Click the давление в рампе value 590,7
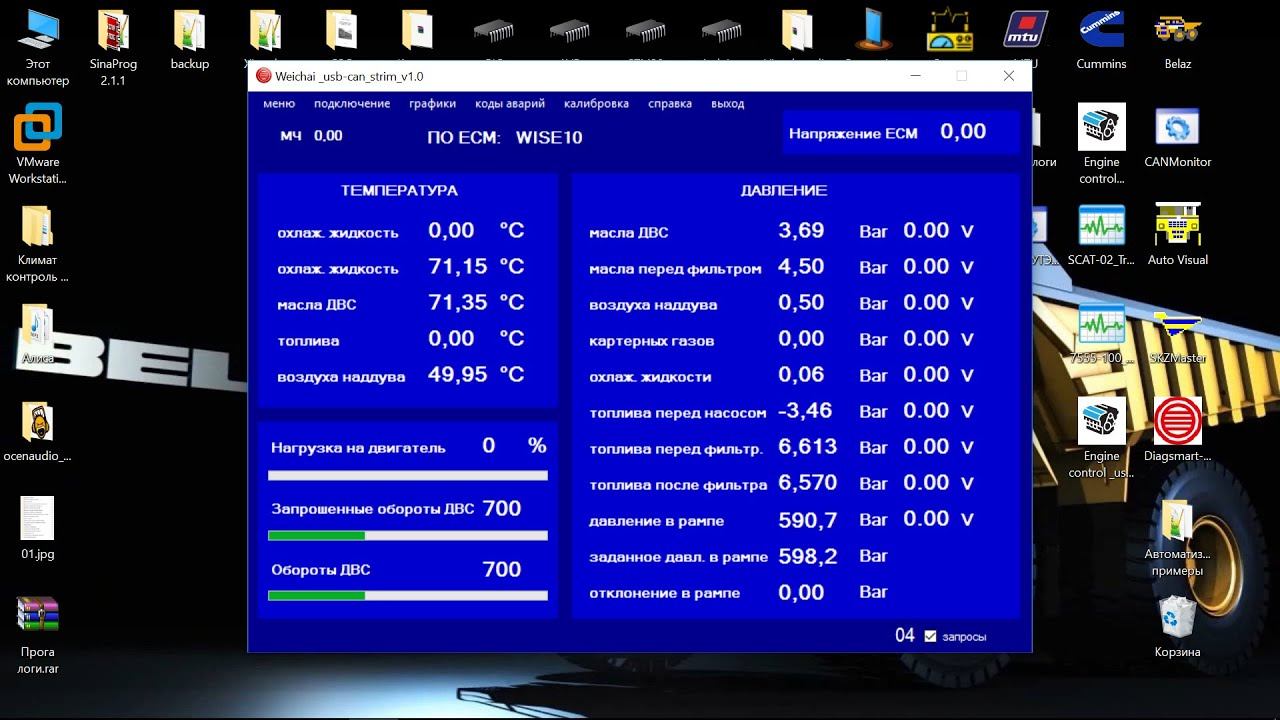Screen dimensions: 1280x720 808,519
